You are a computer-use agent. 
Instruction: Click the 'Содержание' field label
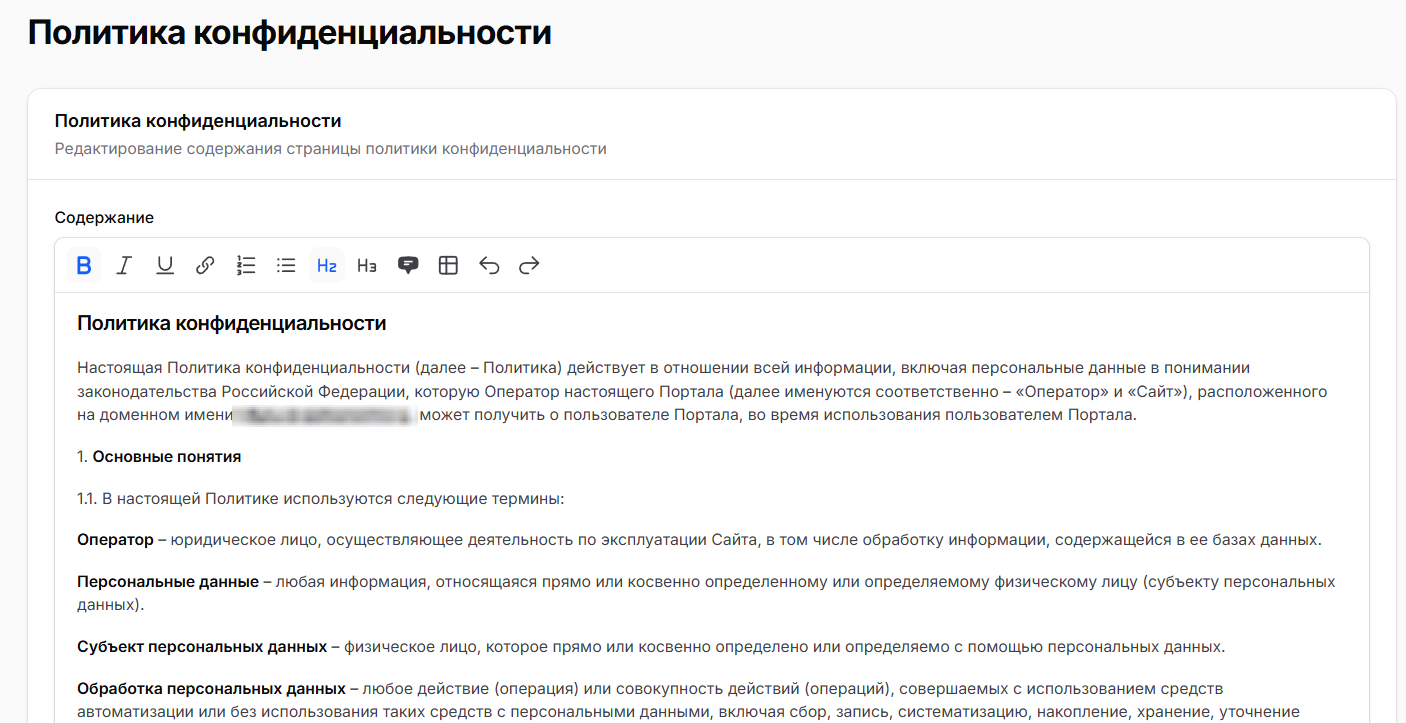tap(104, 218)
